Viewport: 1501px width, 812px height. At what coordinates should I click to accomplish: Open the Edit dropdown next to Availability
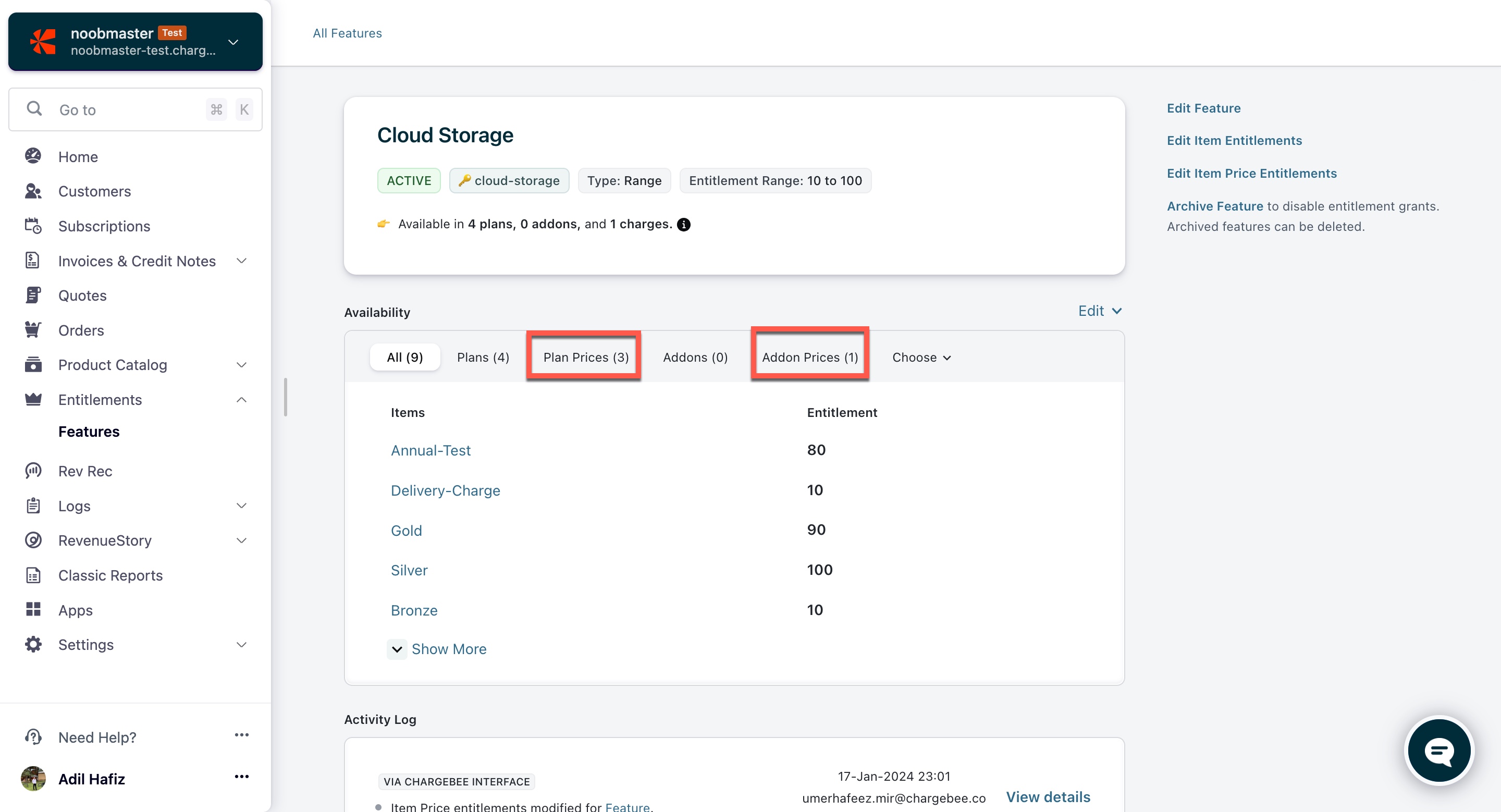(x=1099, y=311)
